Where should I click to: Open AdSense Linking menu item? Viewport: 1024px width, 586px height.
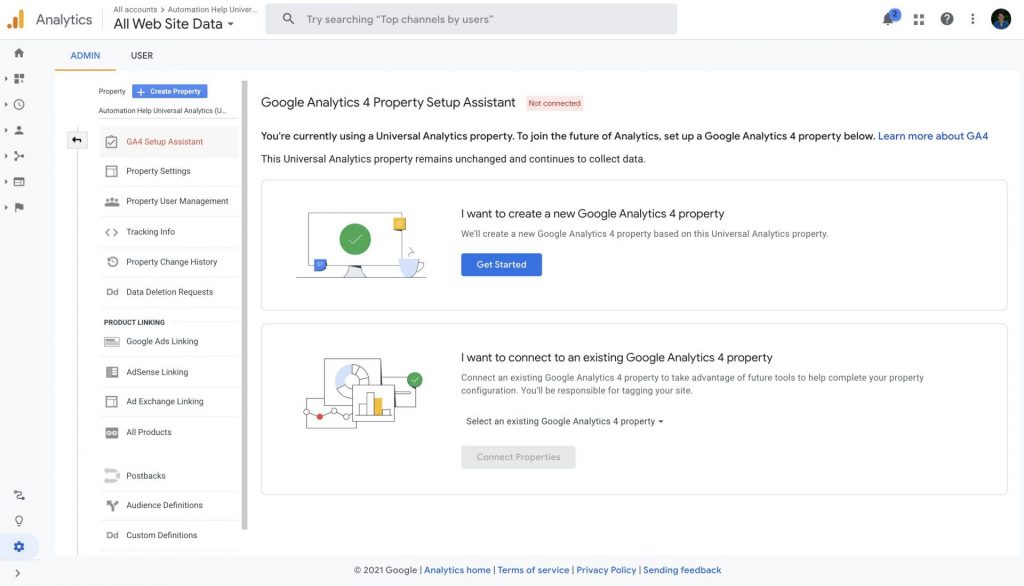coord(169,372)
